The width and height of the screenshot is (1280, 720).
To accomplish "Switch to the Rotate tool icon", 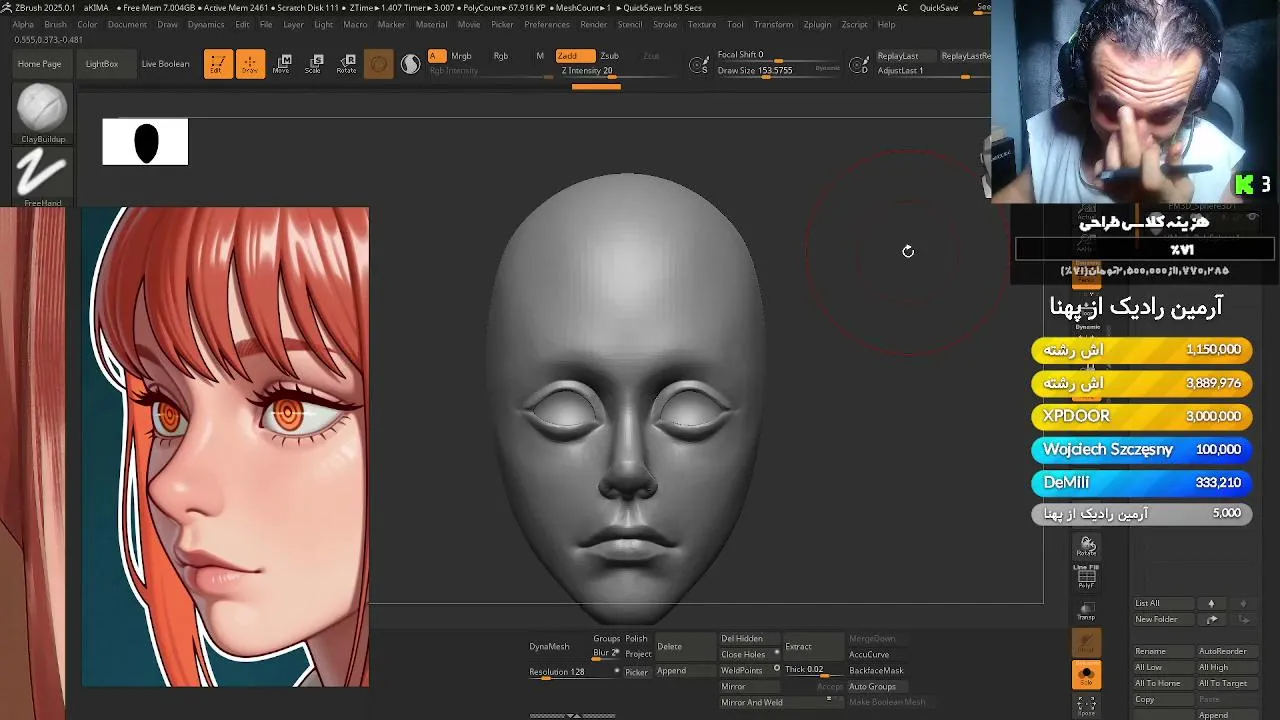I will [x=347, y=64].
